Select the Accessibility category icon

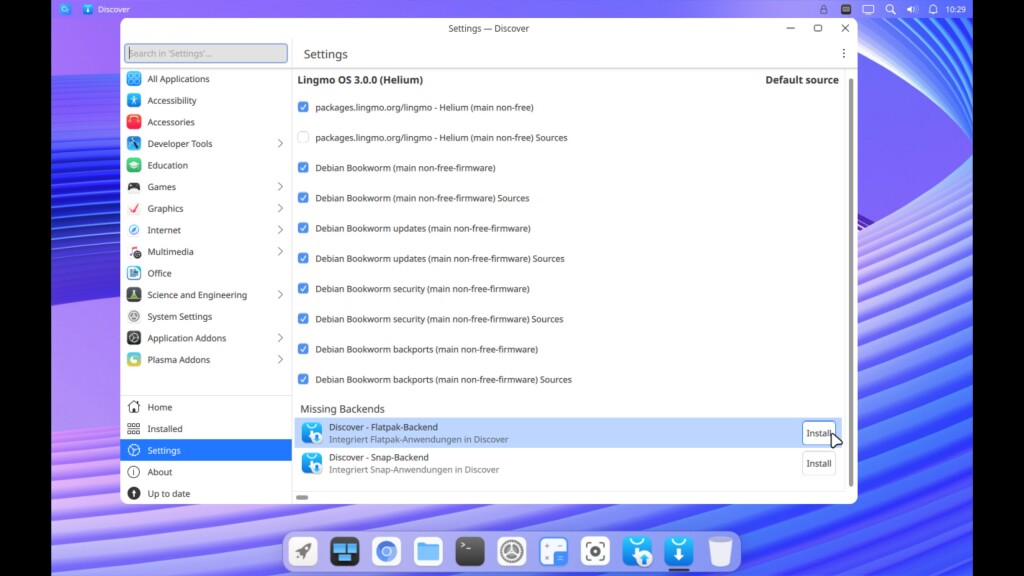[x=134, y=100]
